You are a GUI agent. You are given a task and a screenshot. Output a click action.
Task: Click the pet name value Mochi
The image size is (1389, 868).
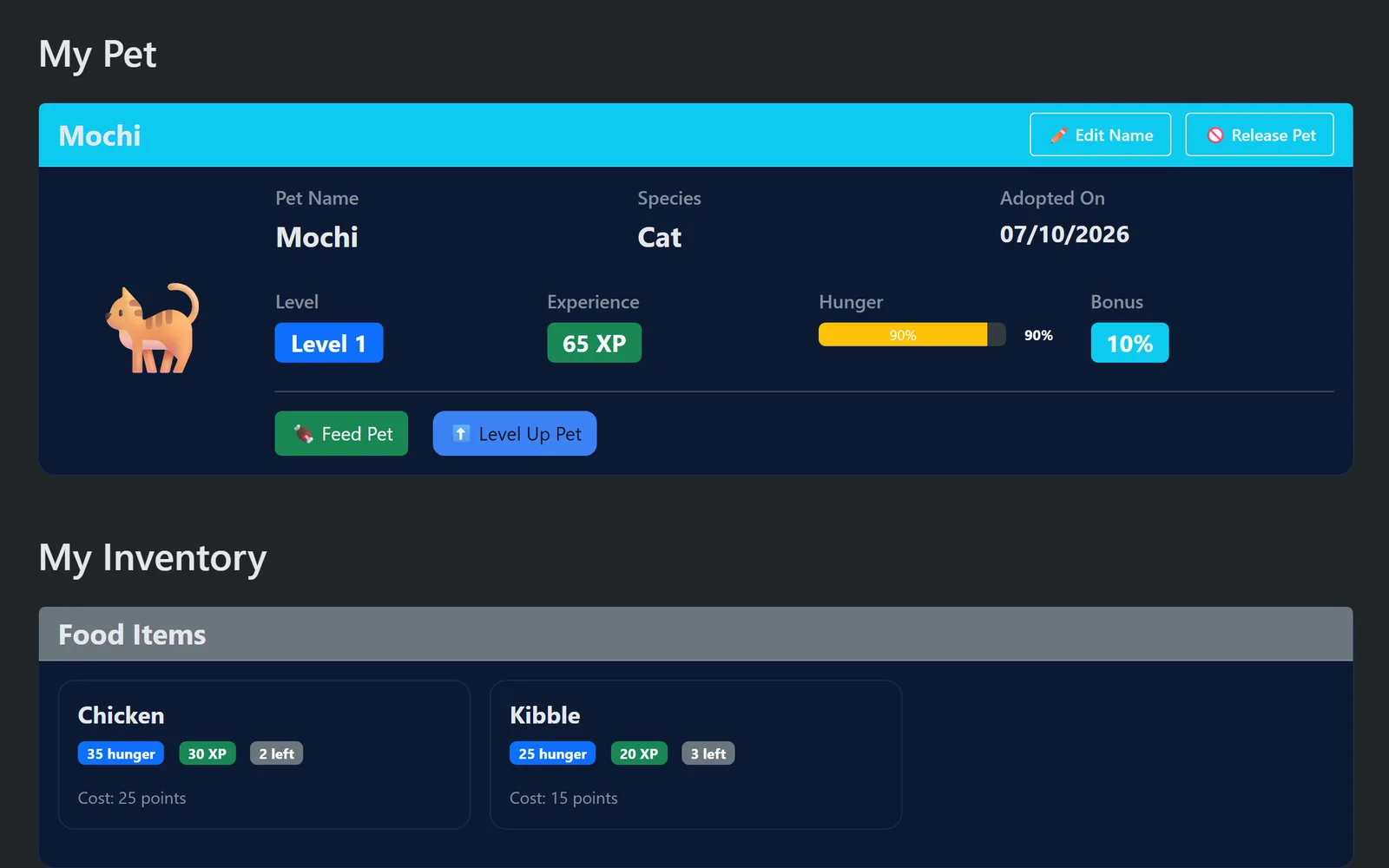(317, 237)
